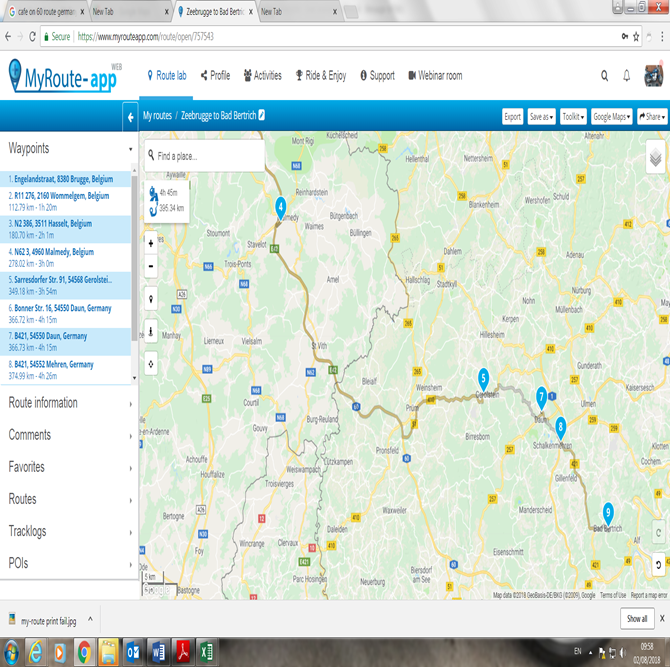Collapse the sidebar with the left arrow
The height and width of the screenshot is (667, 670).
click(x=130, y=117)
